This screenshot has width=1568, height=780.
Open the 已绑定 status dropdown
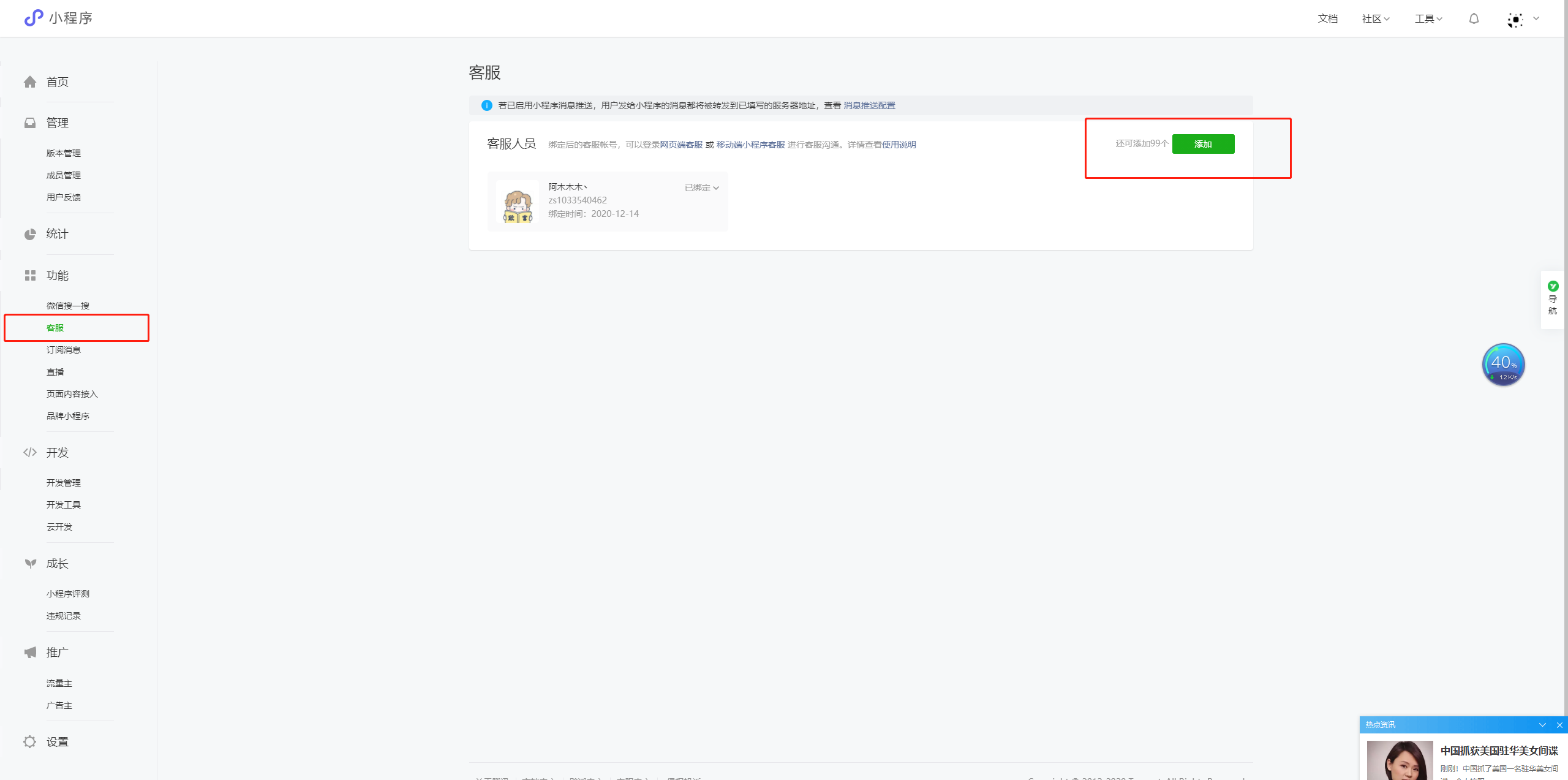click(701, 188)
